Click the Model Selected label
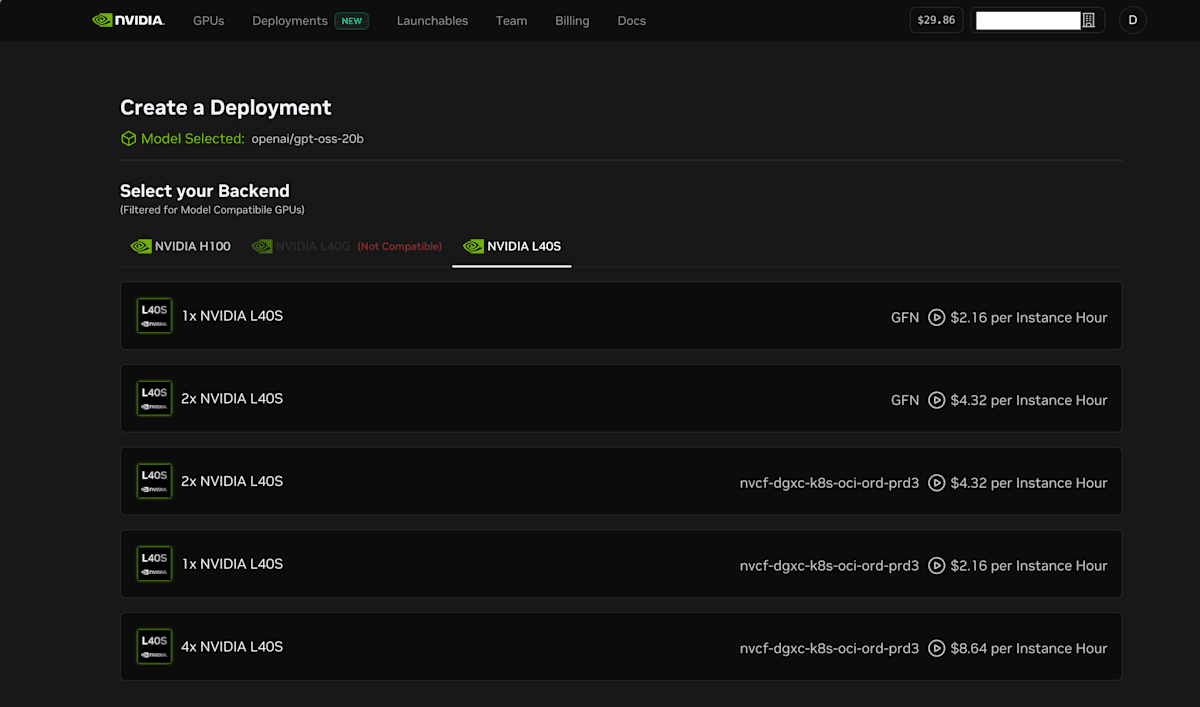Image resolution: width=1200 pixels, height=707 pixels. 193,139
